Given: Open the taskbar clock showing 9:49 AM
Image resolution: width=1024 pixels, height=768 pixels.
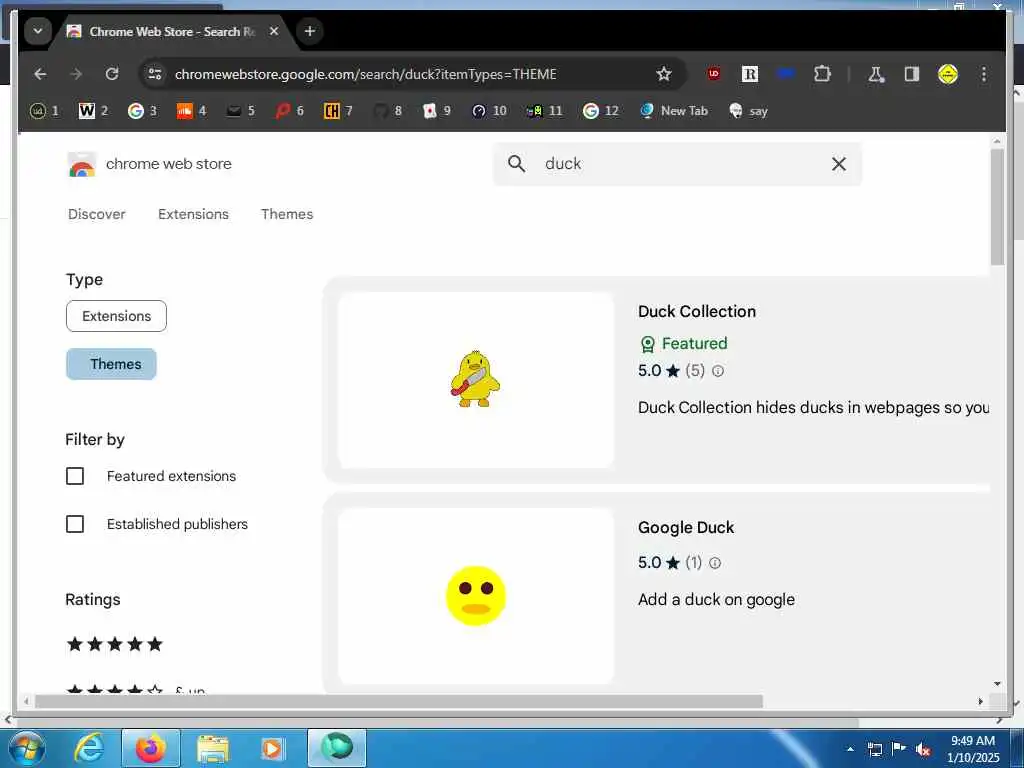Looking at the screenshot, I should pos(973,748).
